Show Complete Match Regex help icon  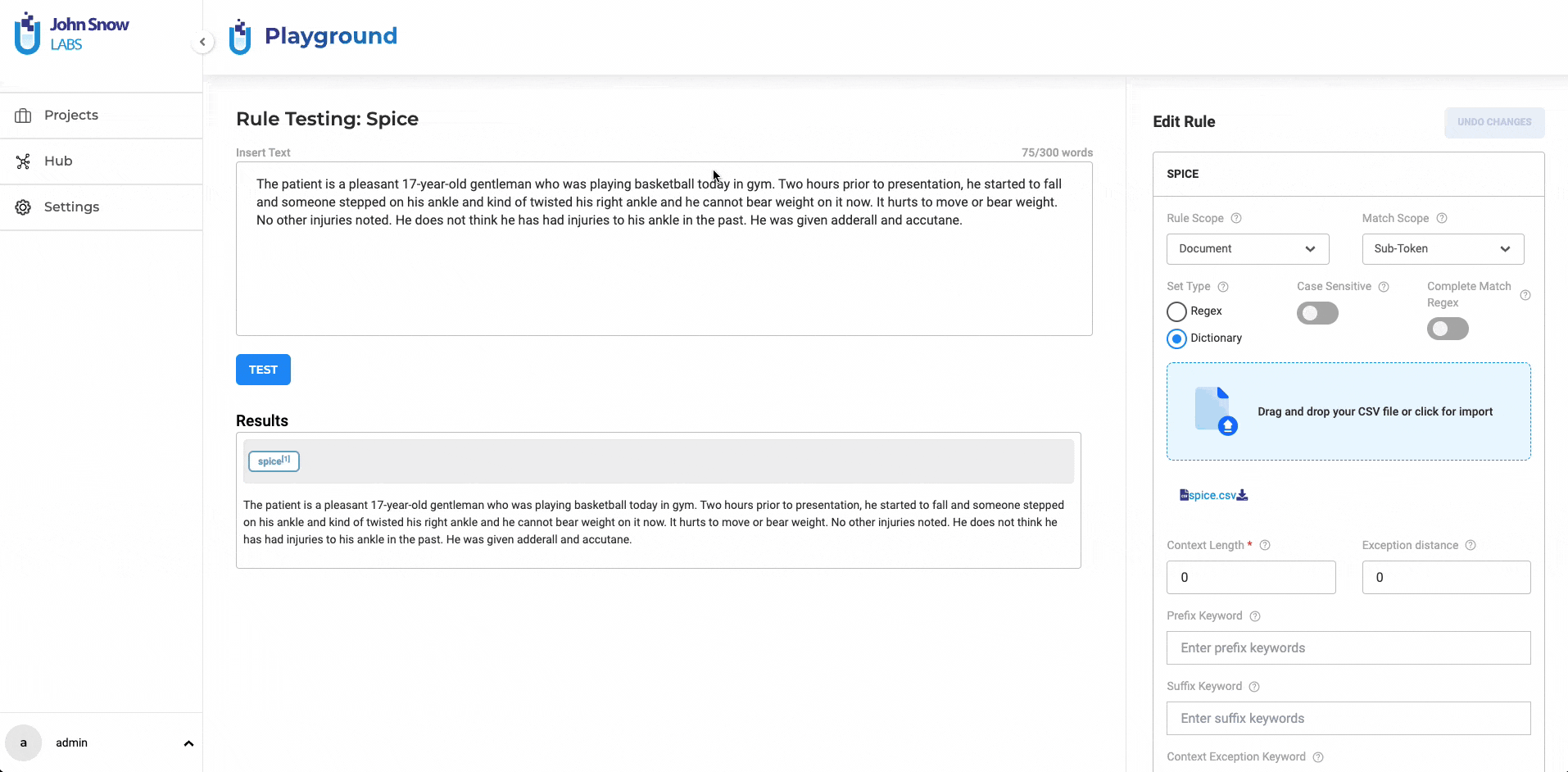click(1525, 295)
